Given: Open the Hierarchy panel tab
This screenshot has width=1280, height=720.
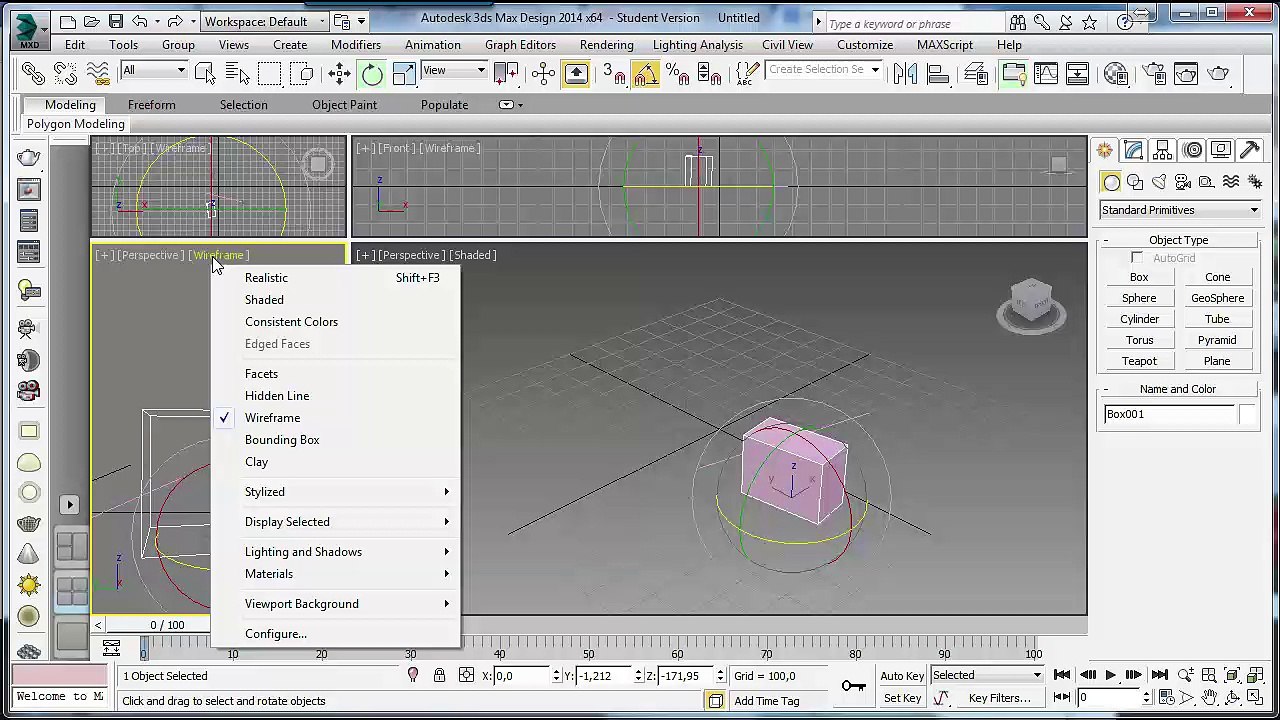Looking at the screenshot, I should (1162, 150).
